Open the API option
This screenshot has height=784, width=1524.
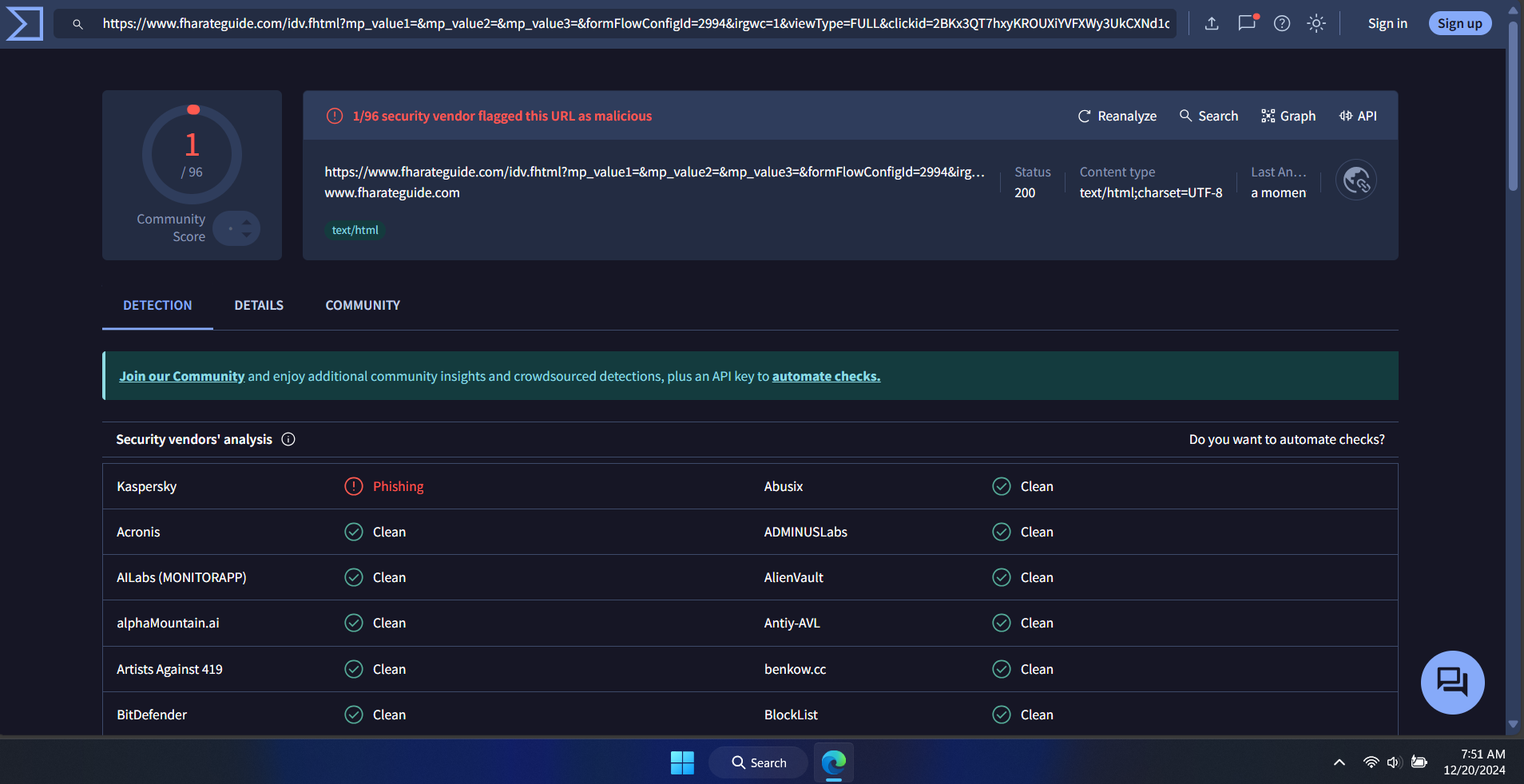[1358, 116]
